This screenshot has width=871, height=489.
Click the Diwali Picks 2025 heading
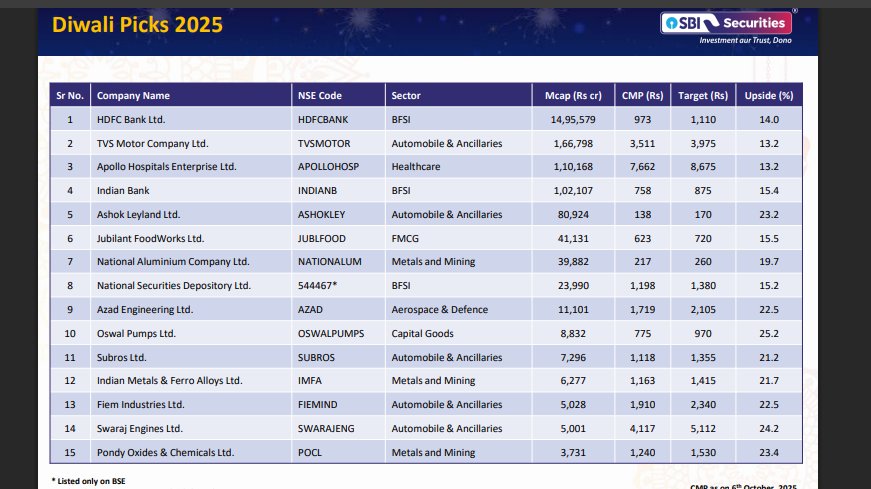tap(137, 24)
